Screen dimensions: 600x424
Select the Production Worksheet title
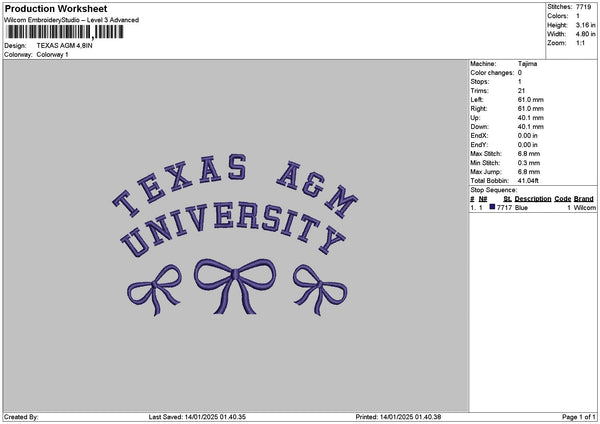pyautogui.click(x=56, y=9)
